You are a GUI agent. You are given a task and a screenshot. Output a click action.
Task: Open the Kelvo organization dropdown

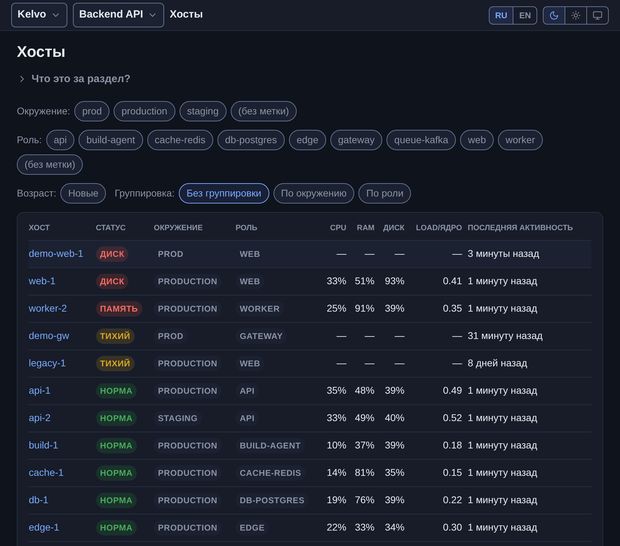[39, 15]
